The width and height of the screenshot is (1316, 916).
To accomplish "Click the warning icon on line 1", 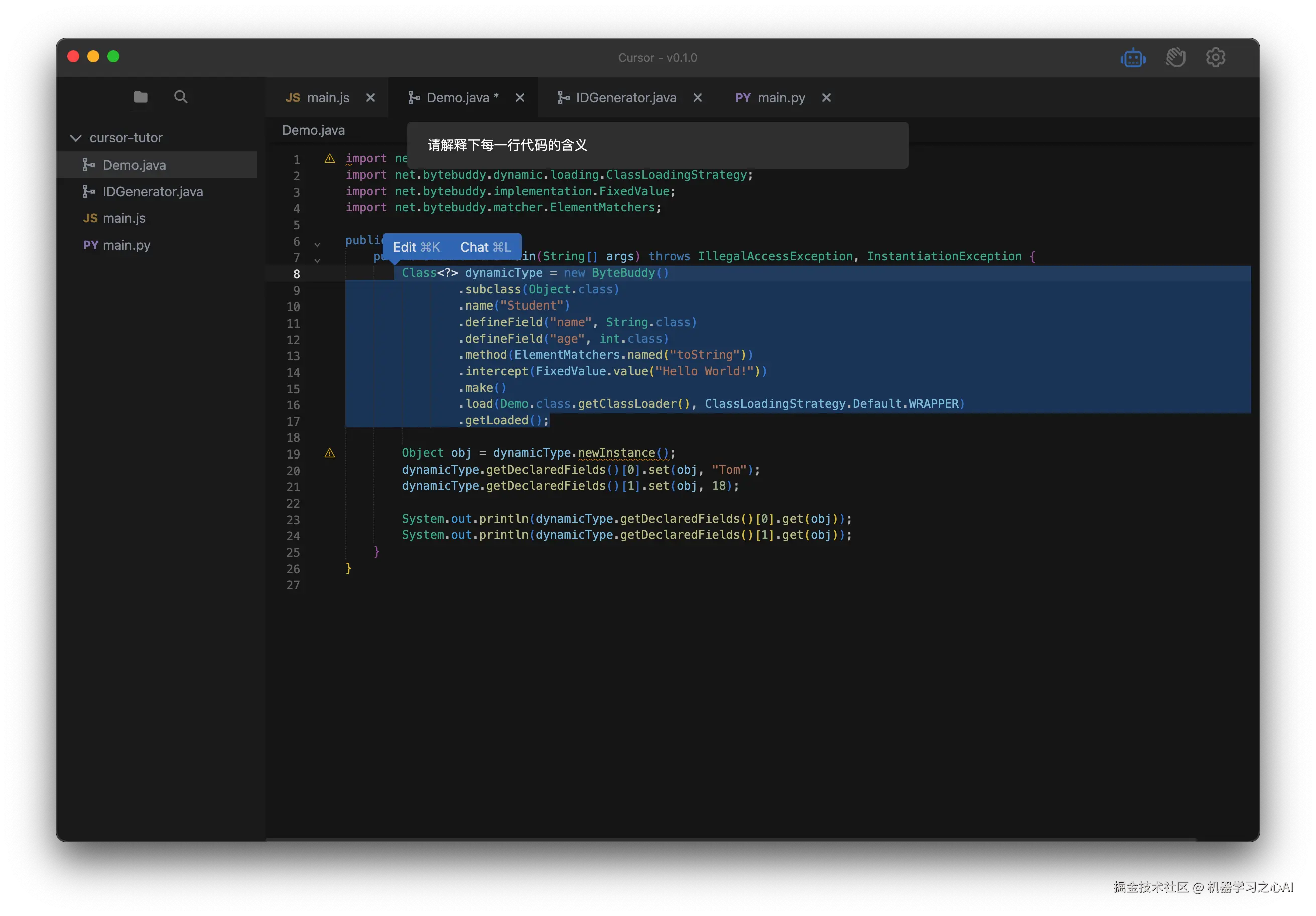I will pyautogui.click(x=330, y=159).
